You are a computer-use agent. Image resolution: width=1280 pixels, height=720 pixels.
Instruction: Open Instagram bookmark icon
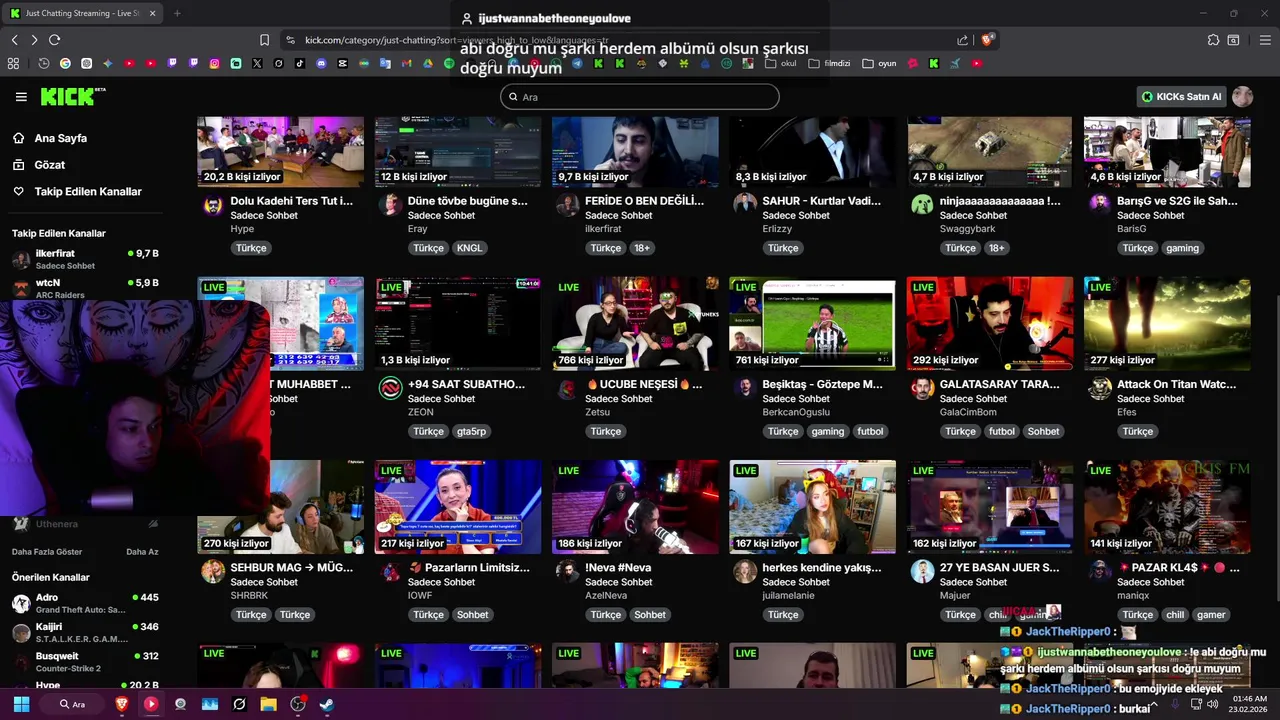[x=214, y=63]
